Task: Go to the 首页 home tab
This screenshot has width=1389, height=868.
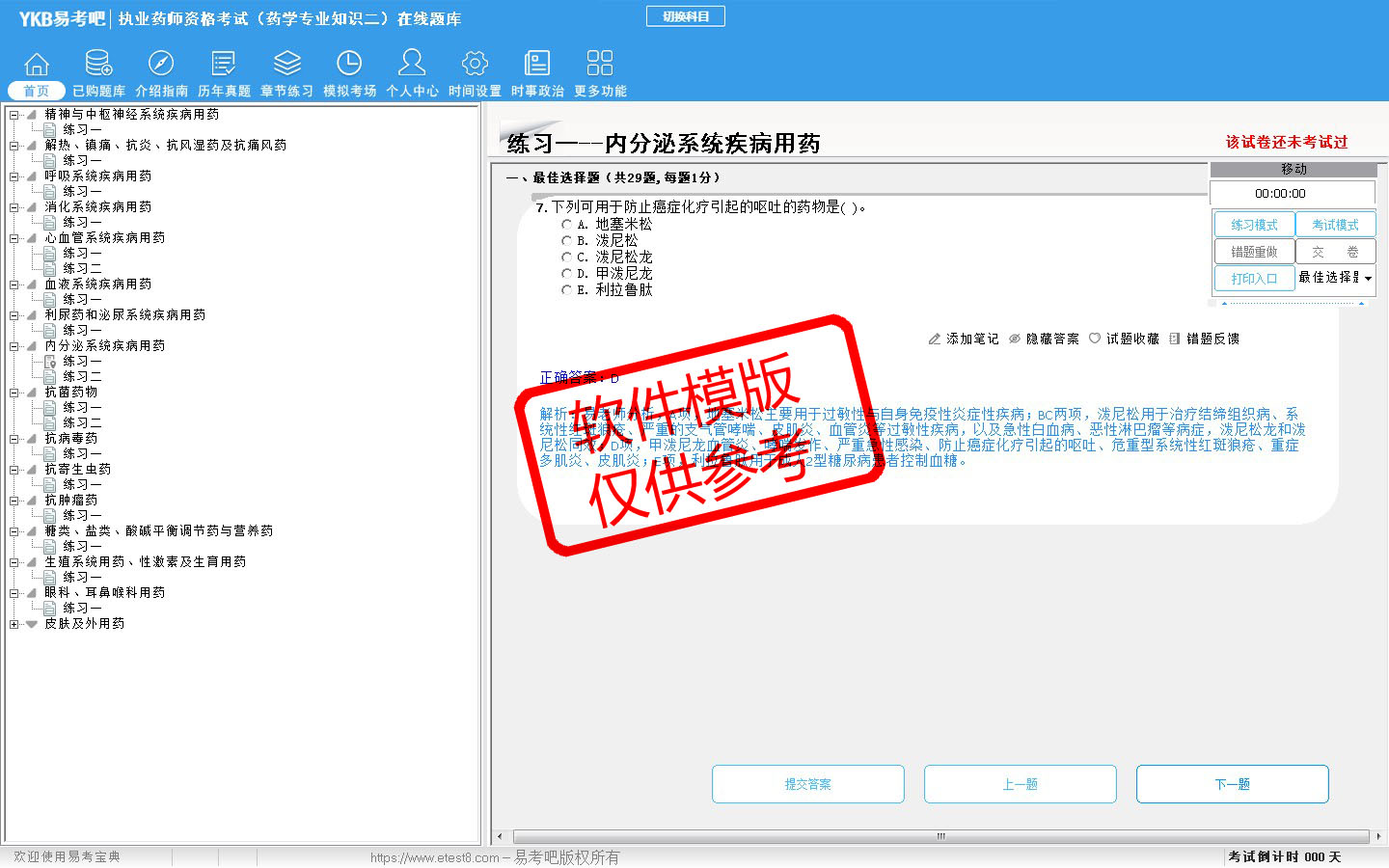Action: click(37, 91)
